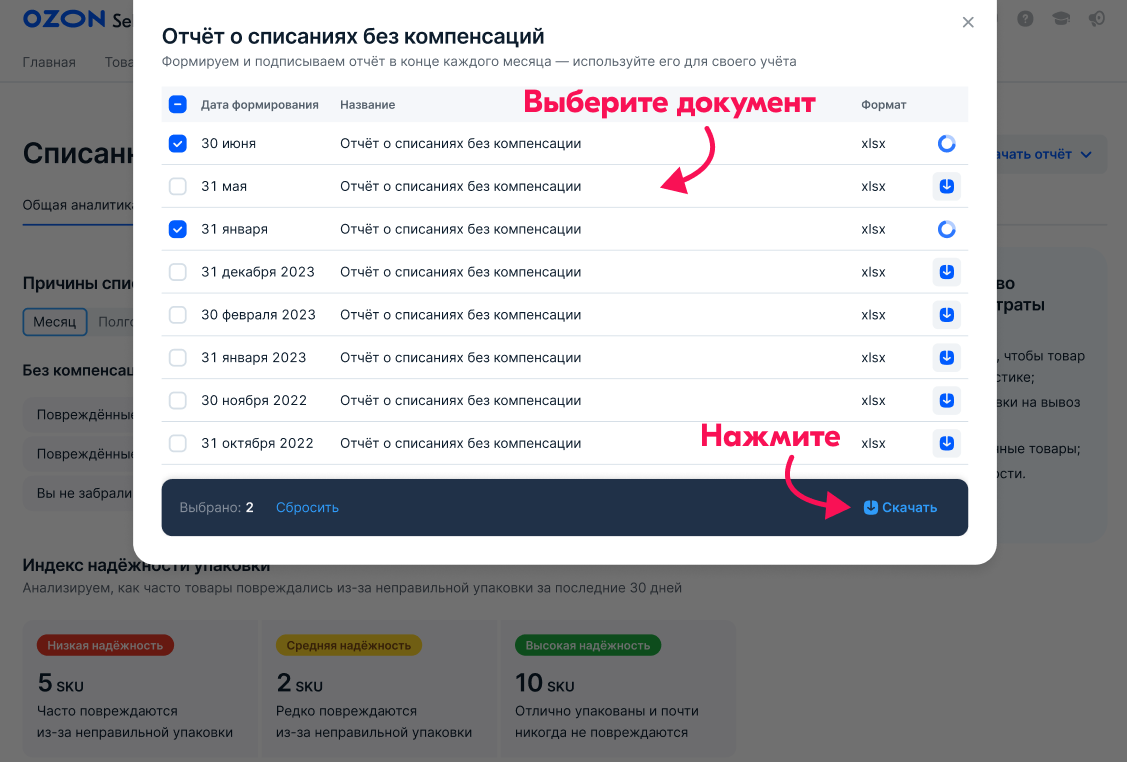Download the 30 февраля 2023 report file
Image resolution: width=1127 pixels, height=762 pixels.
(947, 315)
